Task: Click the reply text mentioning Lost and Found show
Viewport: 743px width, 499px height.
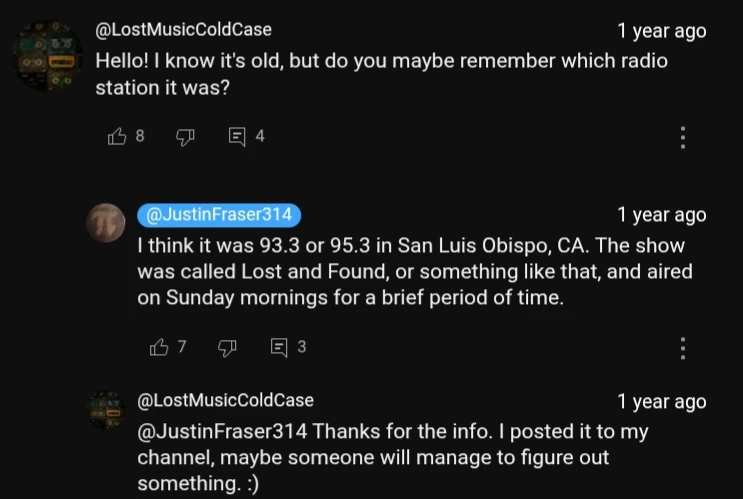Action: click(414, 272)
